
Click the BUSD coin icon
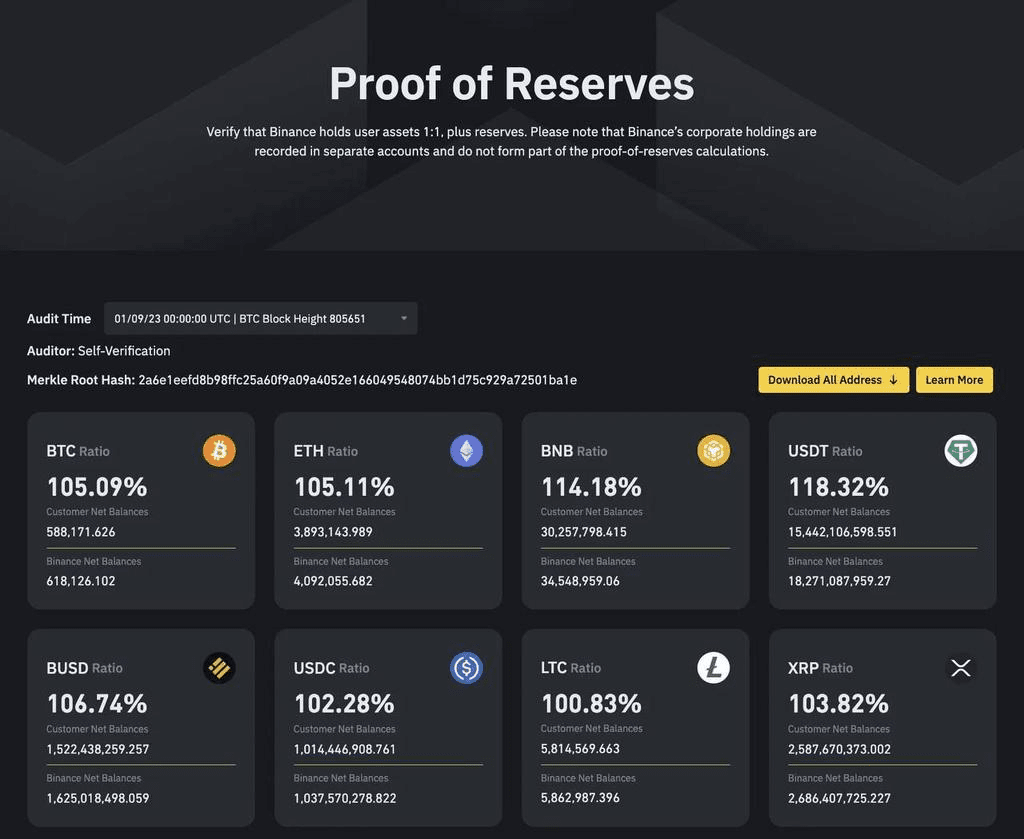coord(218,667)
